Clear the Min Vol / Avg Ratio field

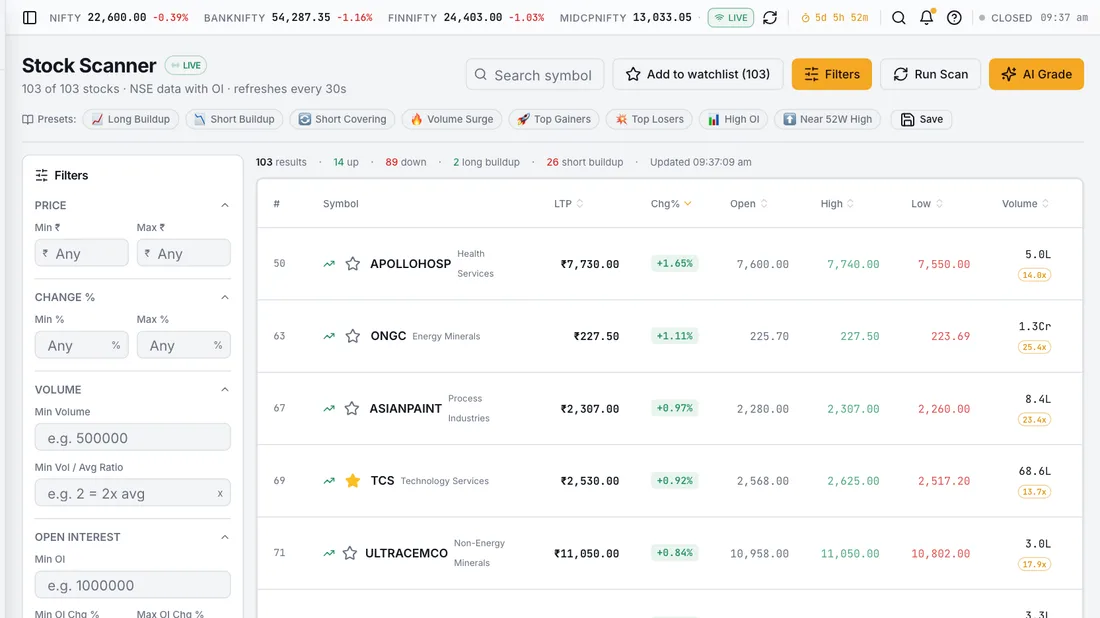[x=220, y=494]
